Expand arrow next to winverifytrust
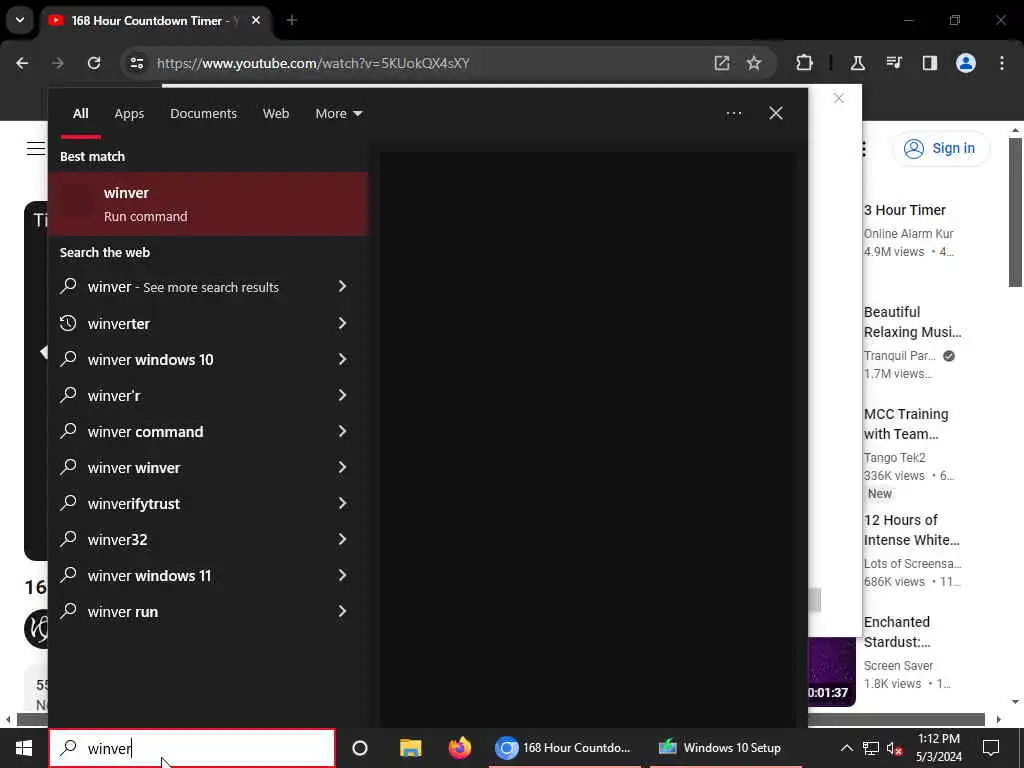The height and width of the screenshot is (768, 1024). [x=342, y=504]
